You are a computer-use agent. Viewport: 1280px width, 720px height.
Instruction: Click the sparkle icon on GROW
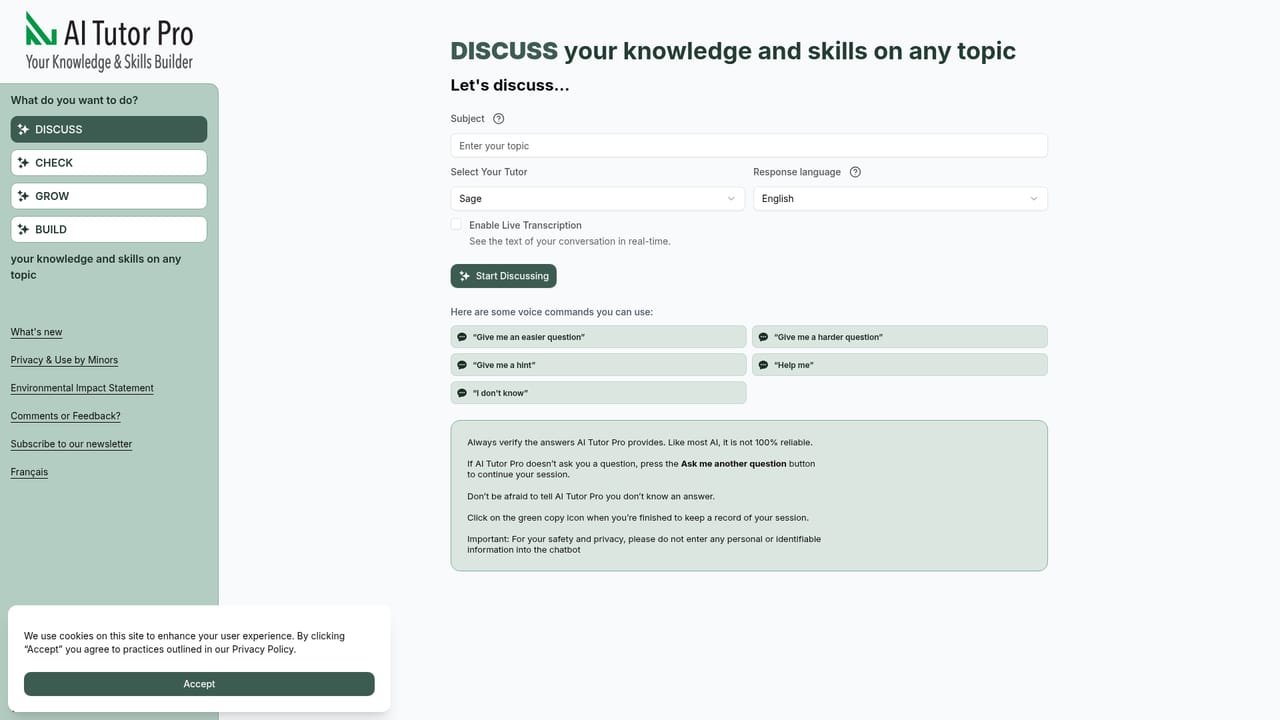tap(24, 196)
